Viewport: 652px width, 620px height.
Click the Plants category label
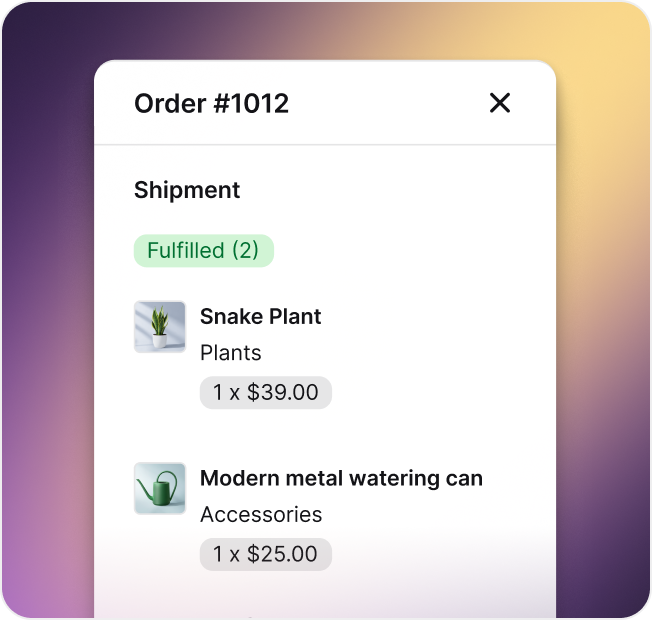click(230, 353)
